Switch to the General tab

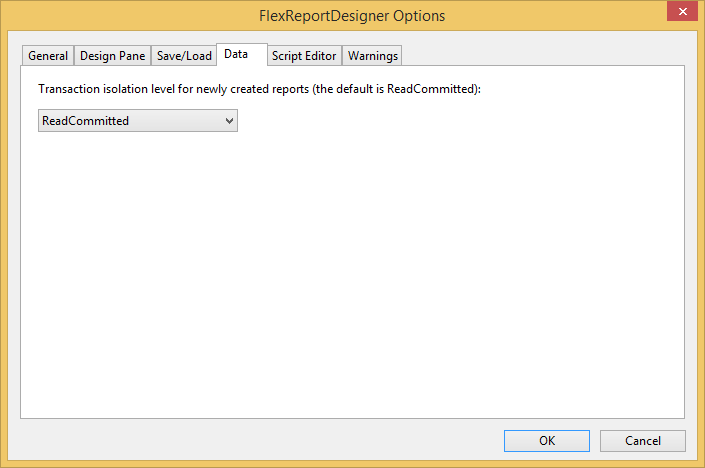pos(48,56)
